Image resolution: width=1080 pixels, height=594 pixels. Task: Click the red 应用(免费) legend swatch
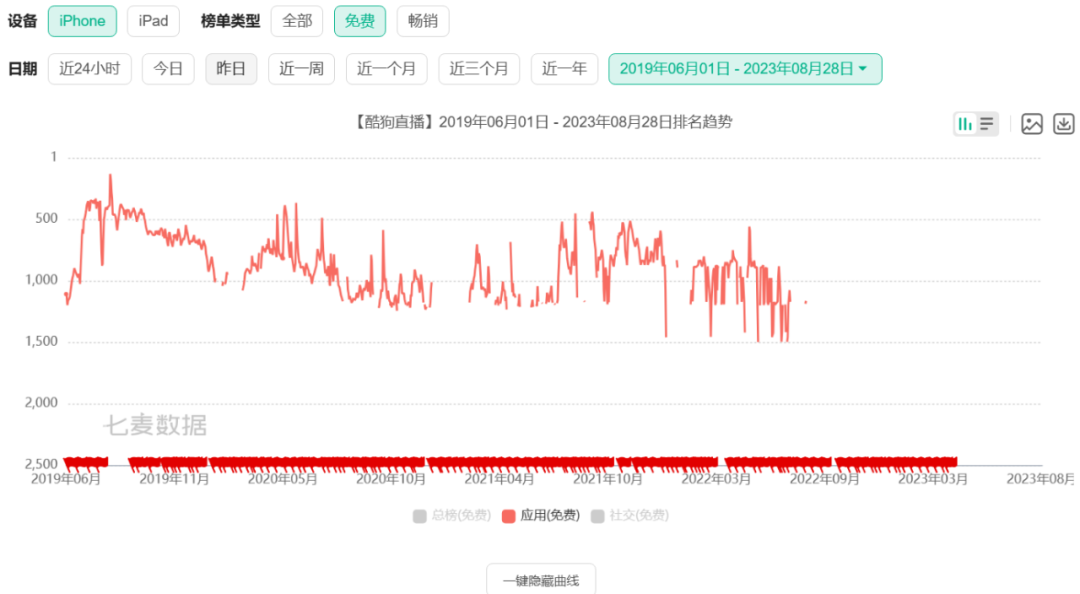pos(508,516)
